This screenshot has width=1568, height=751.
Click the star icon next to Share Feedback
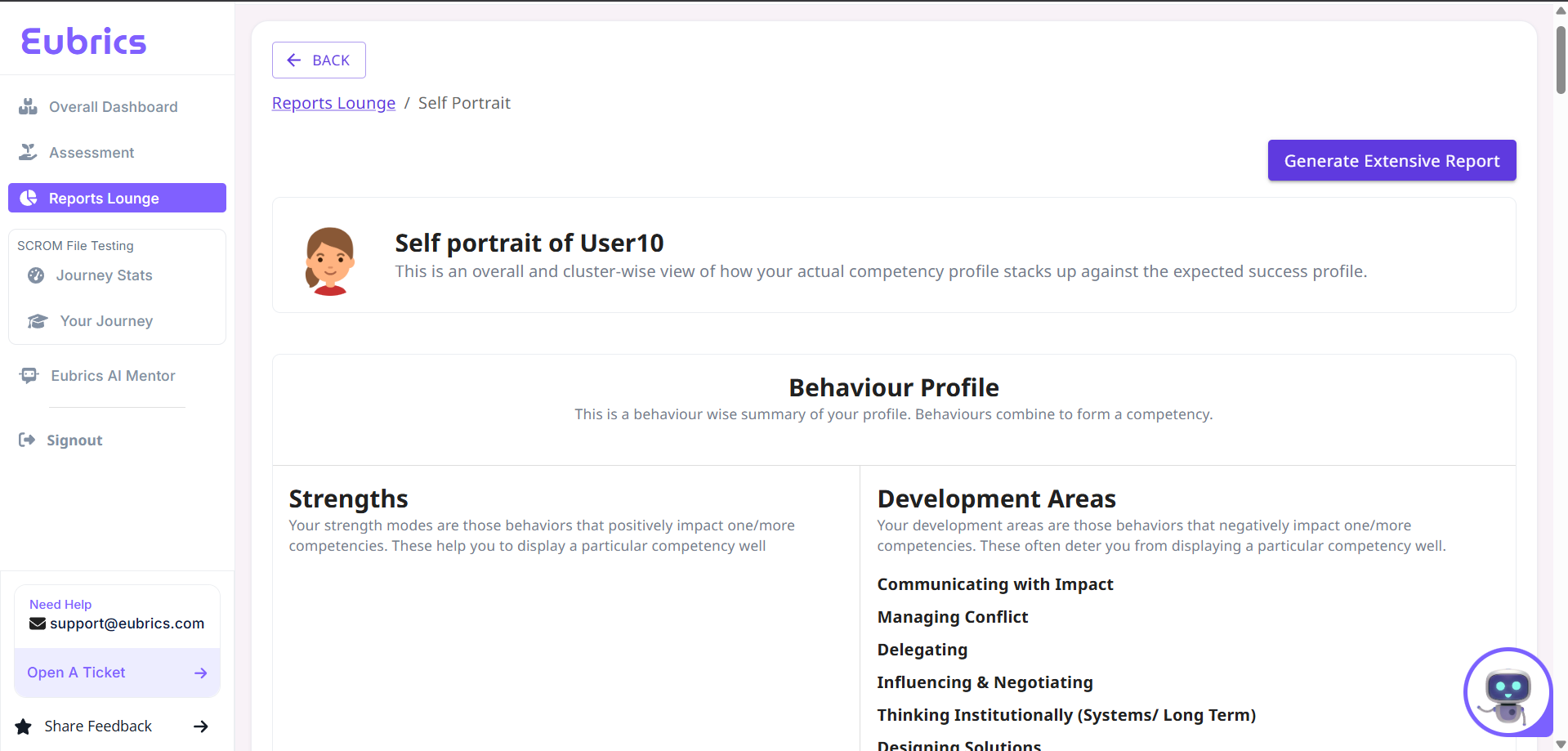pyautogui.click(x=25, y=726)
